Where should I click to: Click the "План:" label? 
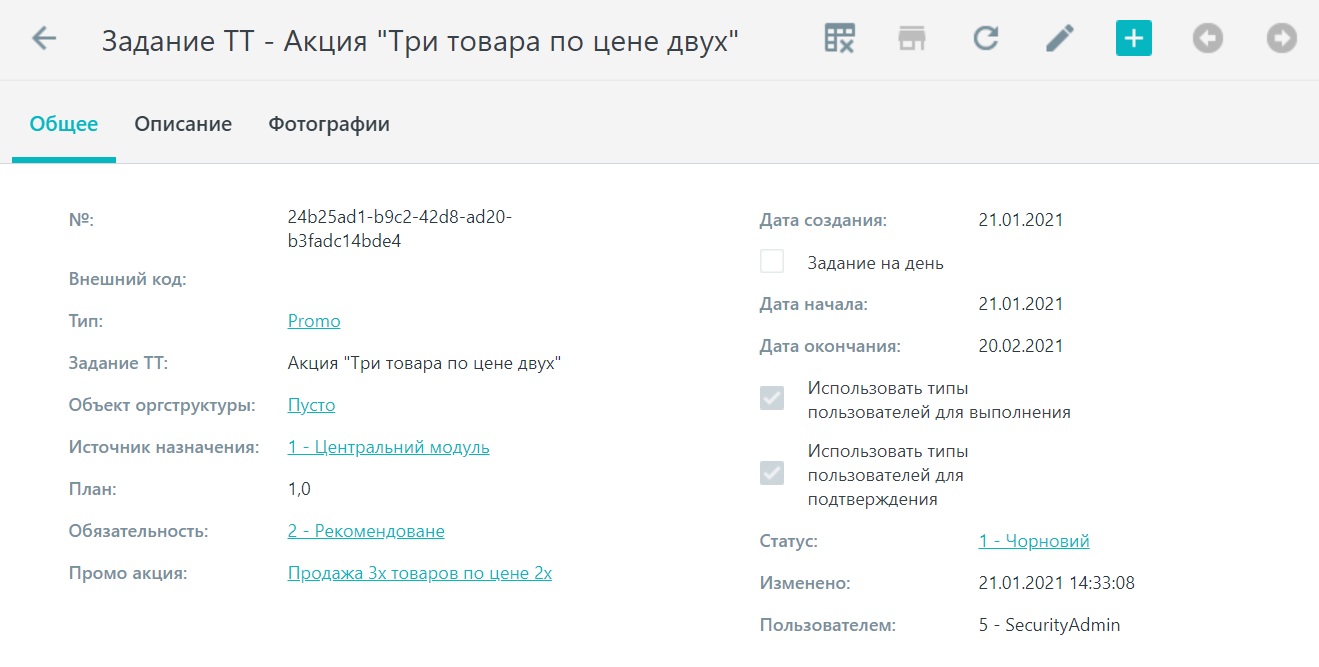pos(93,489)
